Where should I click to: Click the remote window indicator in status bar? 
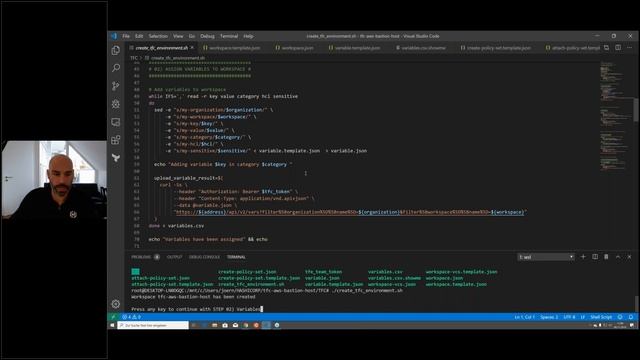tap(113, 317)
